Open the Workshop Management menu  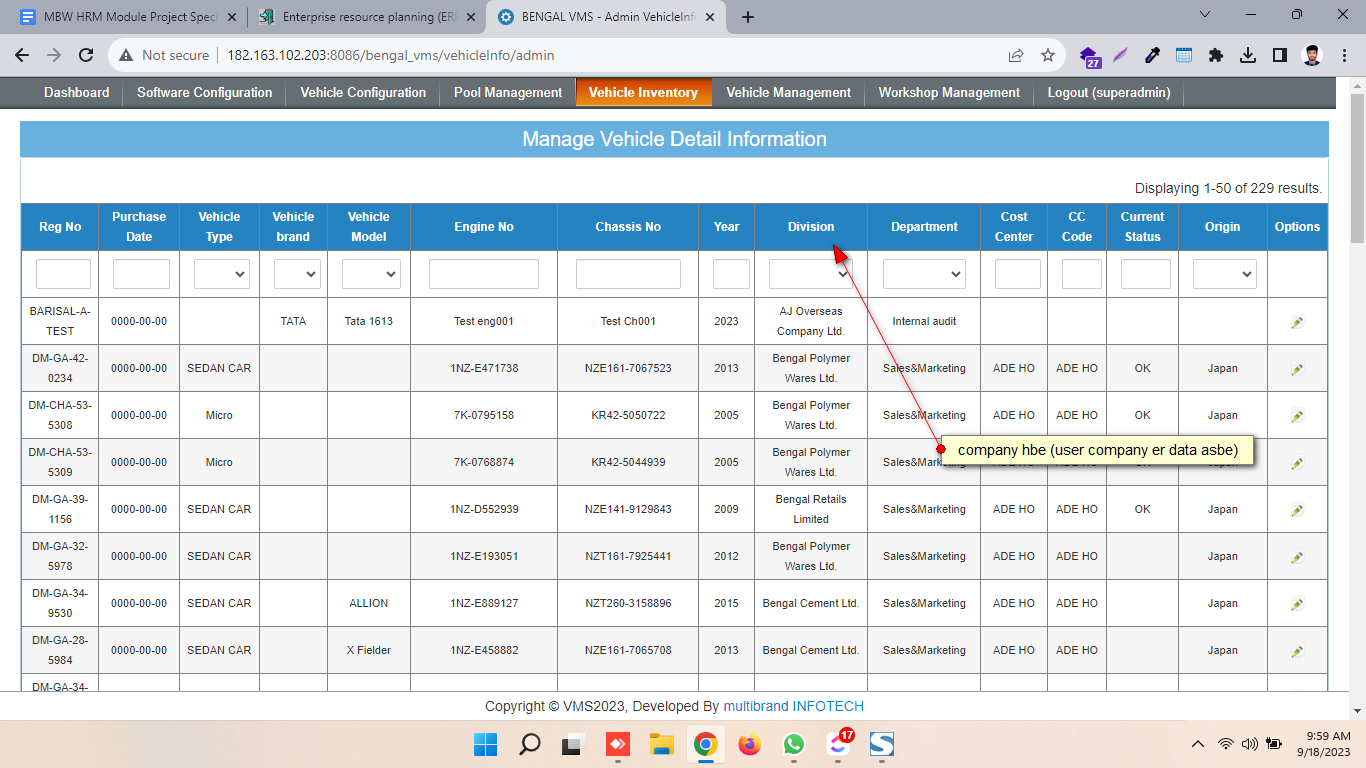coord(949,93)
